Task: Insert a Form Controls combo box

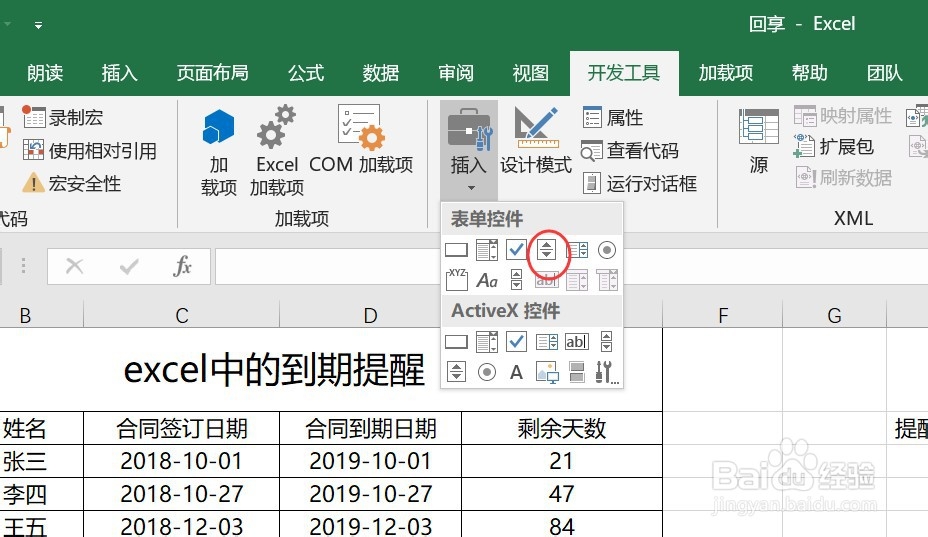Action: (486, 250)
